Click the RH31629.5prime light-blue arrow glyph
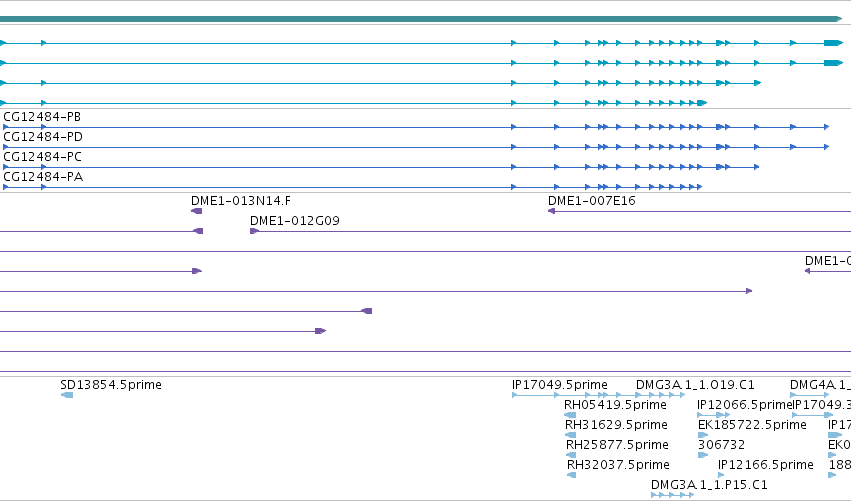 570,435
